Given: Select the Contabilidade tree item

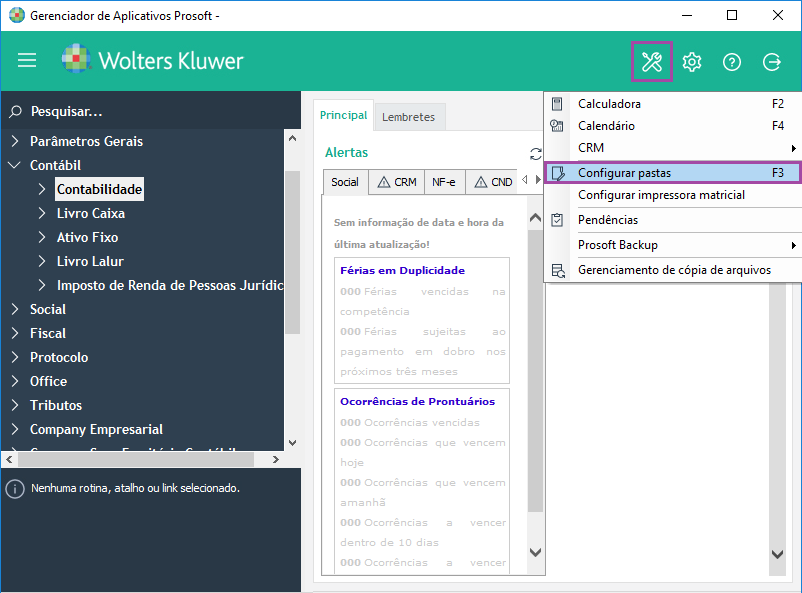Looking at the screenshot, I should click(x=99, y=189).
